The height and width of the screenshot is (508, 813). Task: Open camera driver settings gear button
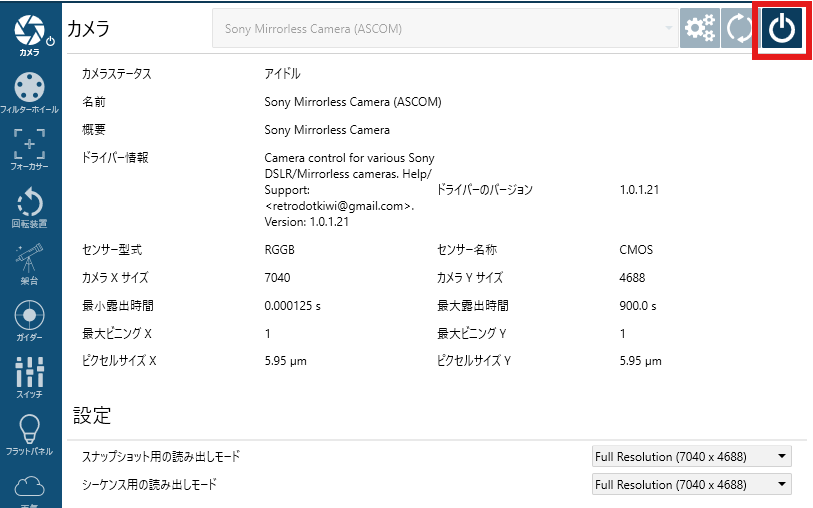[x=699, y=29]
